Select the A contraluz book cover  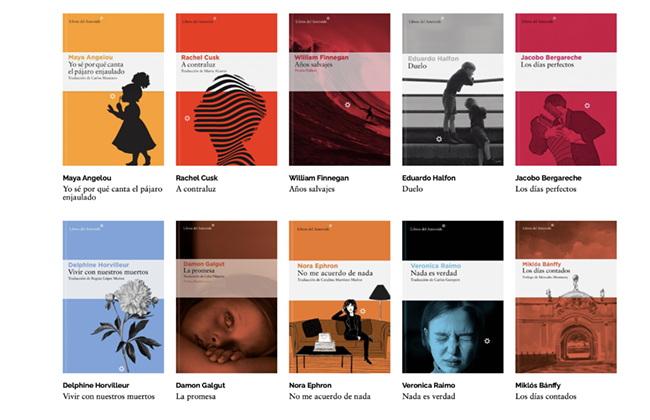[226, 90]
